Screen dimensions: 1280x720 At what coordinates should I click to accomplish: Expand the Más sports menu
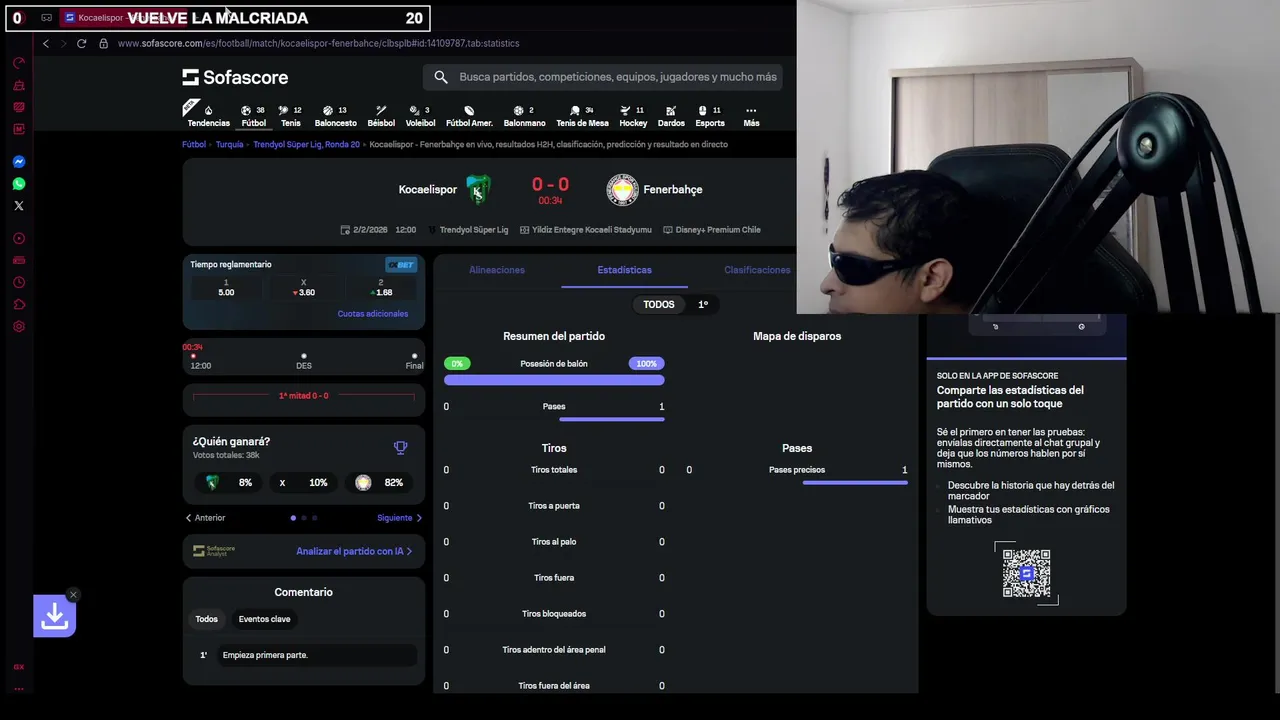tap(751, 116)
